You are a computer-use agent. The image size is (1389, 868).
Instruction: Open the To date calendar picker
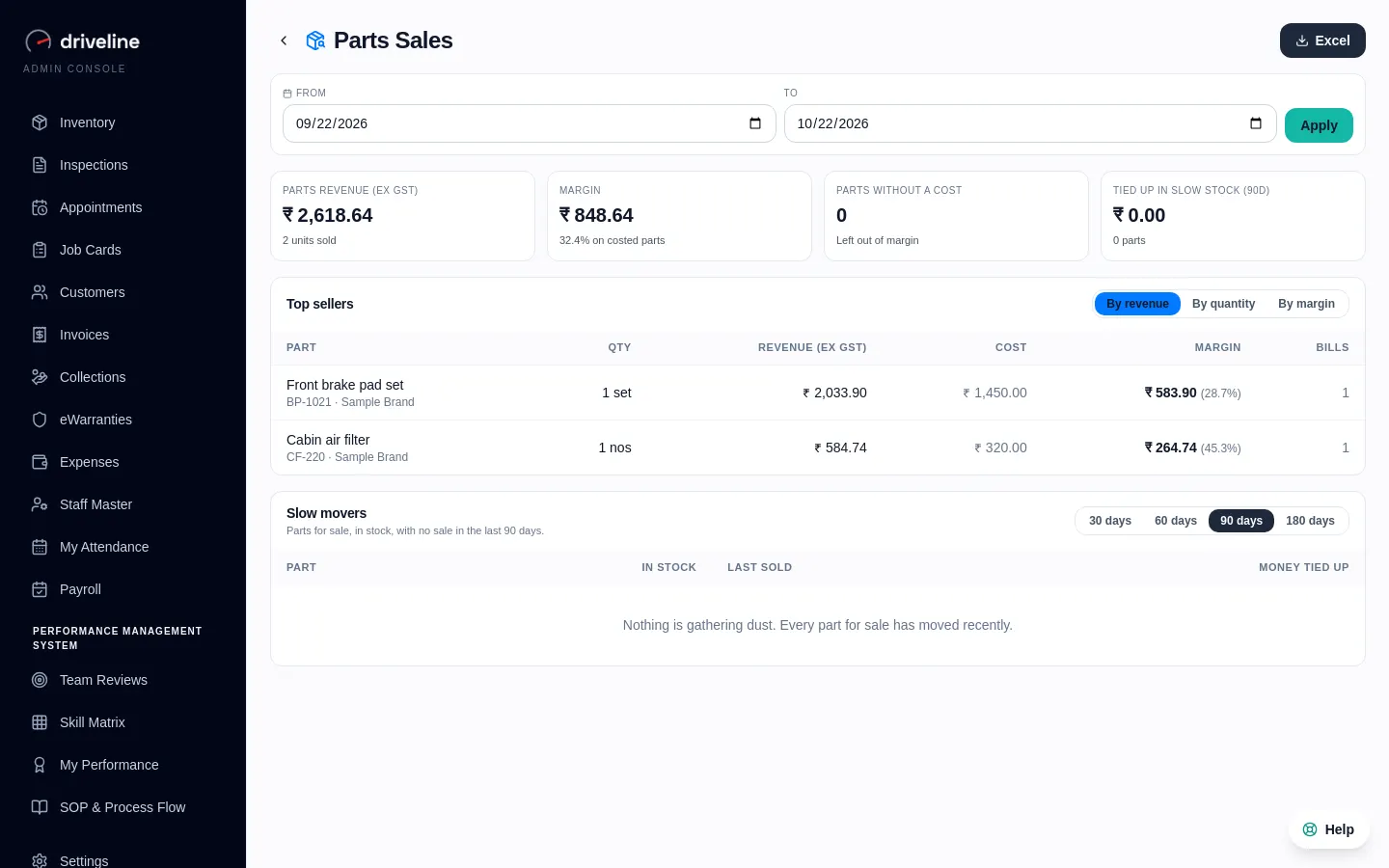point(1256,123)
